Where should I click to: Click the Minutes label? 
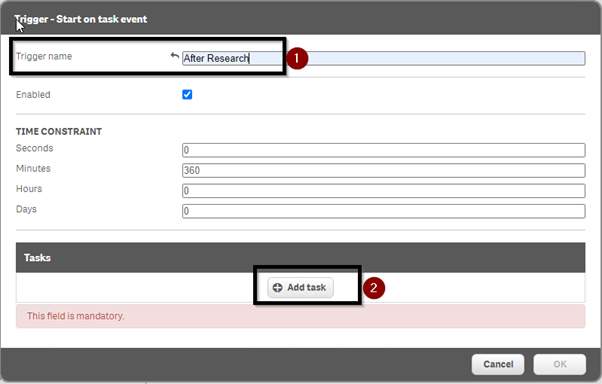[x=33, y=169]
